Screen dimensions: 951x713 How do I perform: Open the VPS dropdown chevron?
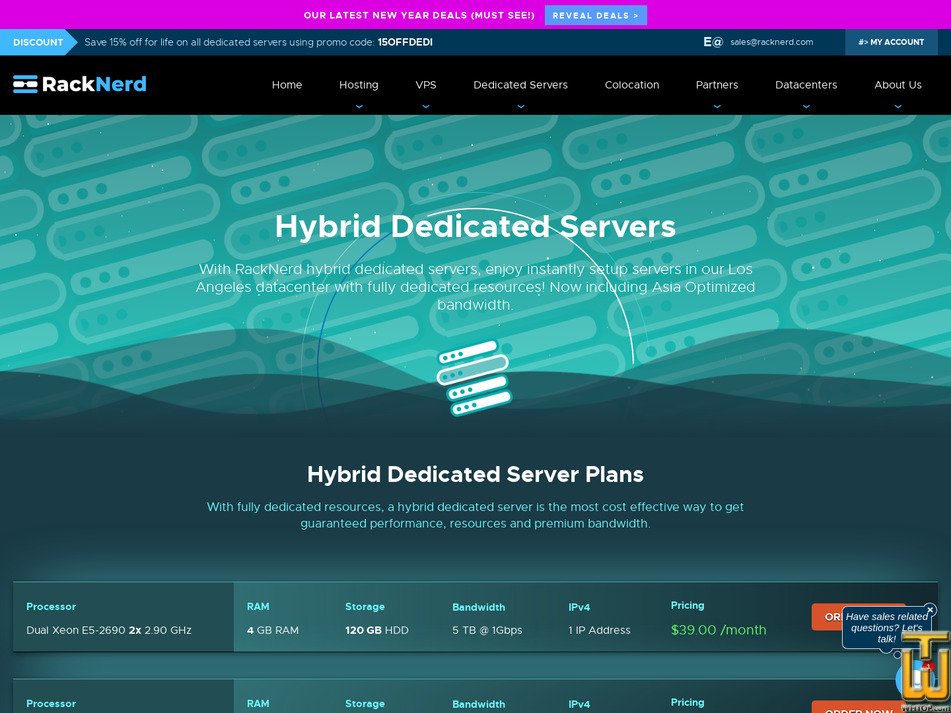coord(426,105)
